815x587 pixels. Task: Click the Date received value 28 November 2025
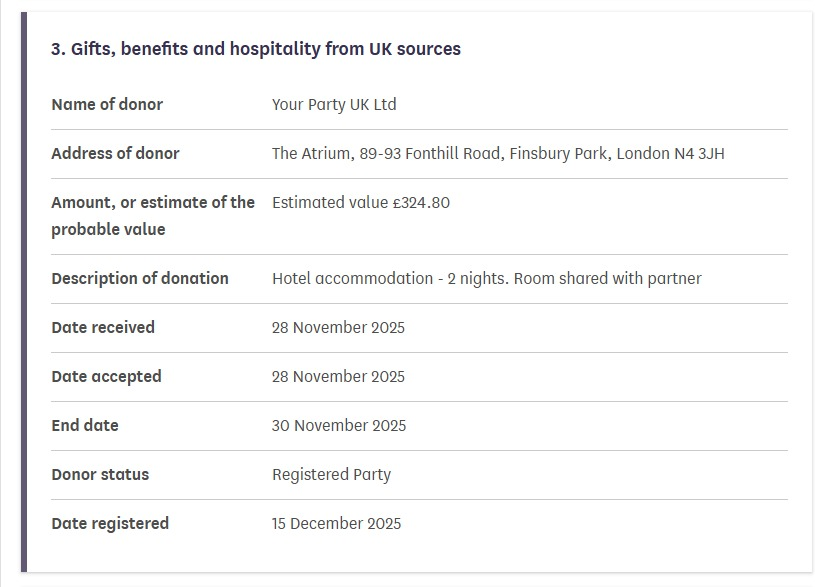(x=338, y=327)
